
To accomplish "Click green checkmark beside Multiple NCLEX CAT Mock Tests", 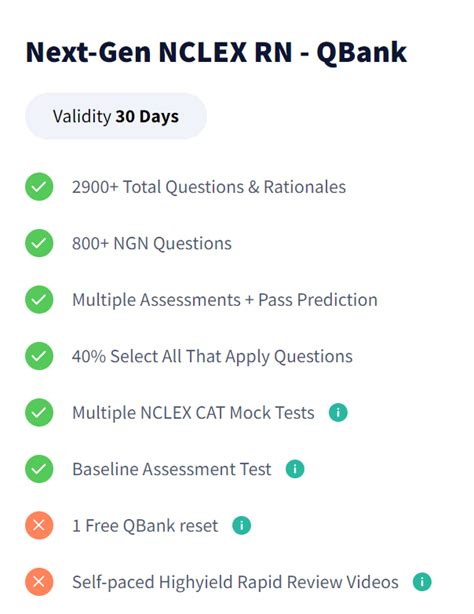I will click(39, 412).
